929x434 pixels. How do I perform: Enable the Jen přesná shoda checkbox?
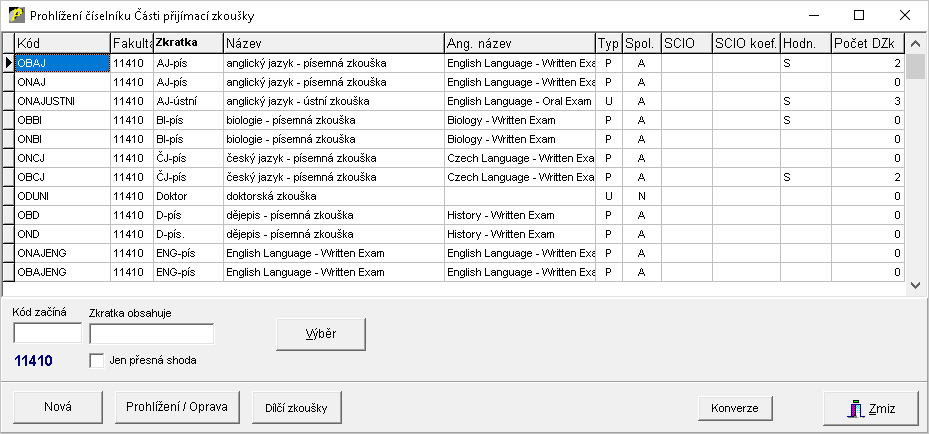click(x=97, y=360)
